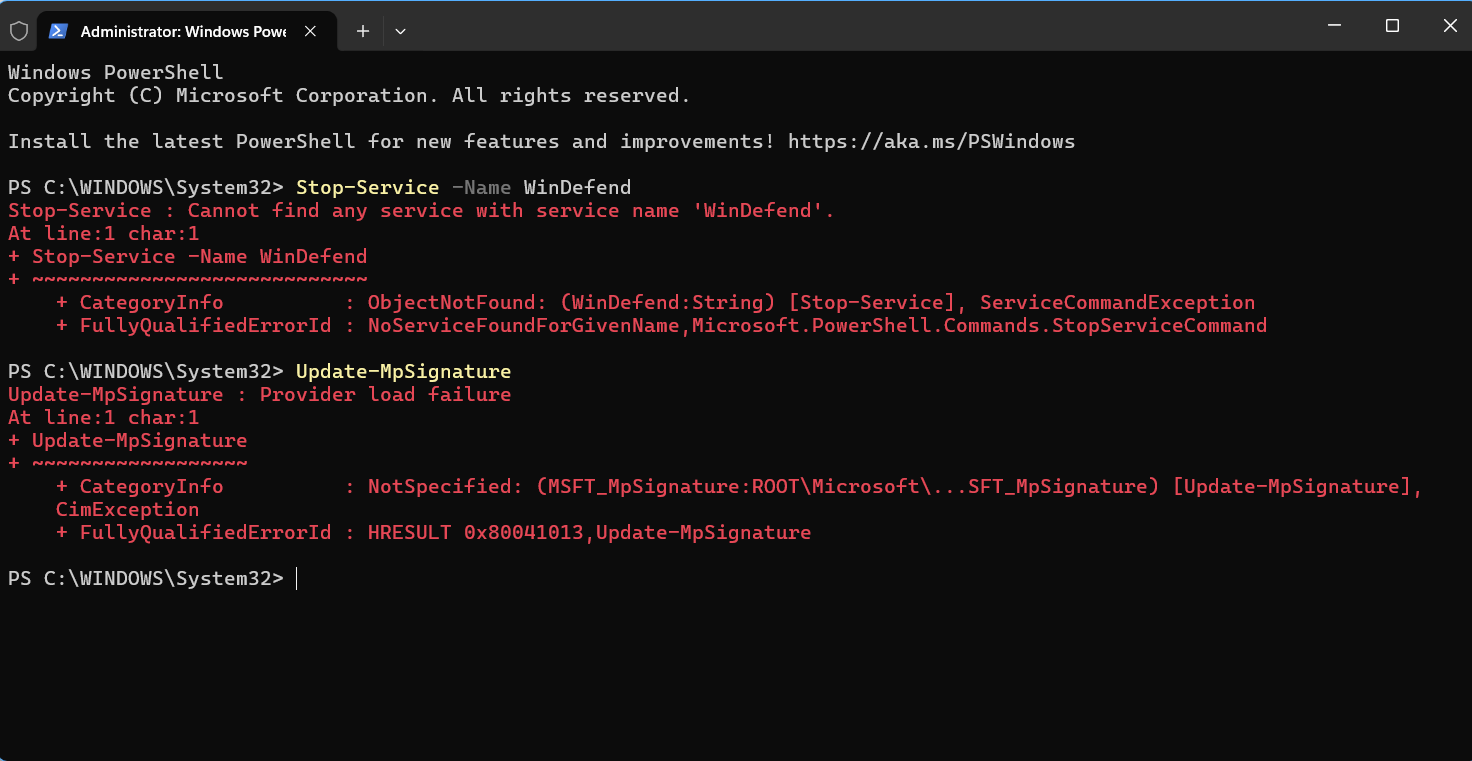Screen dimensions: 1472x761
Task: Click 'At line:1 char:1' under Stop-Service error
Action: pyautogui.click(x=103, y=233)
